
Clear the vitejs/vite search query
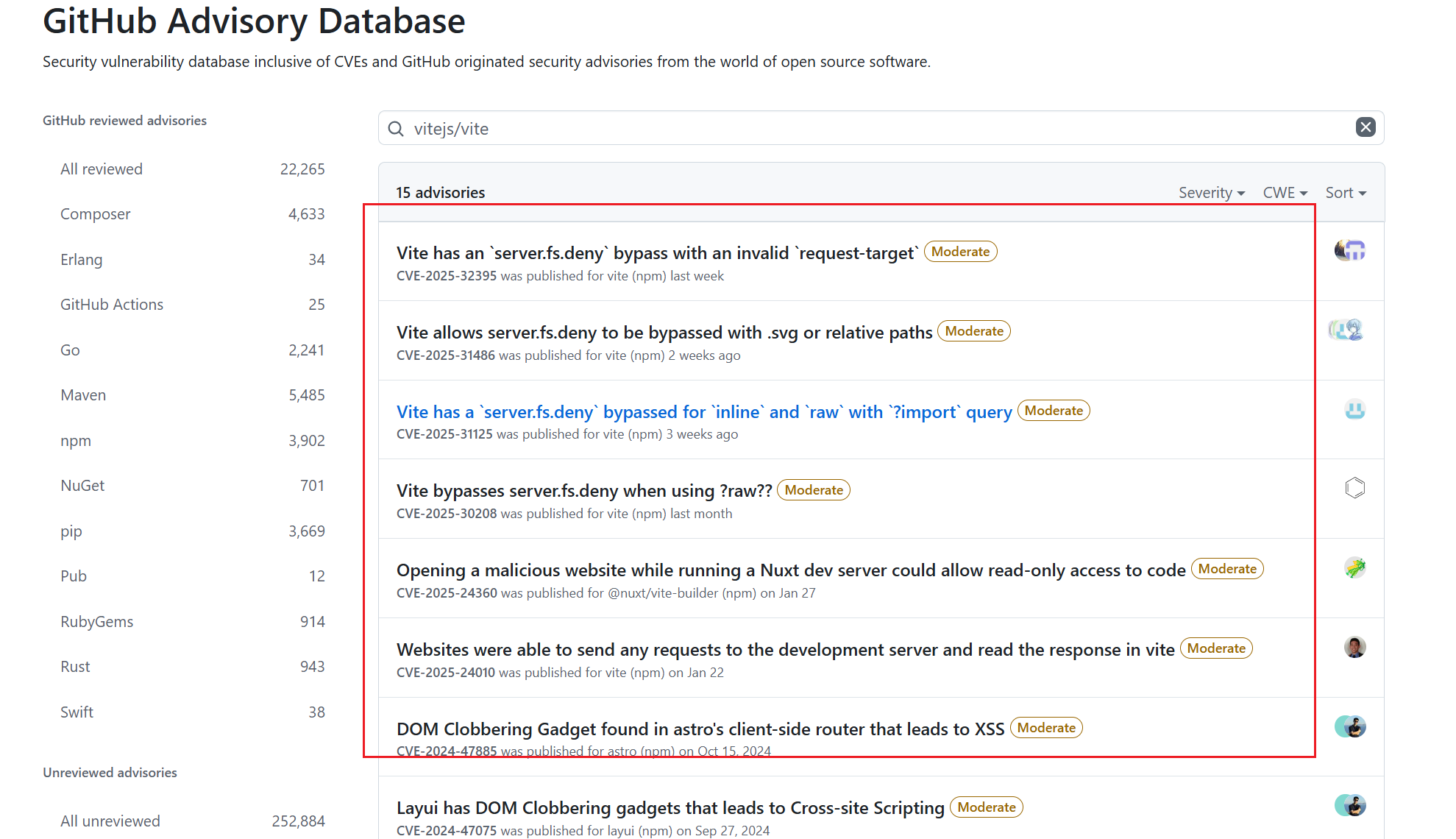1365,127
